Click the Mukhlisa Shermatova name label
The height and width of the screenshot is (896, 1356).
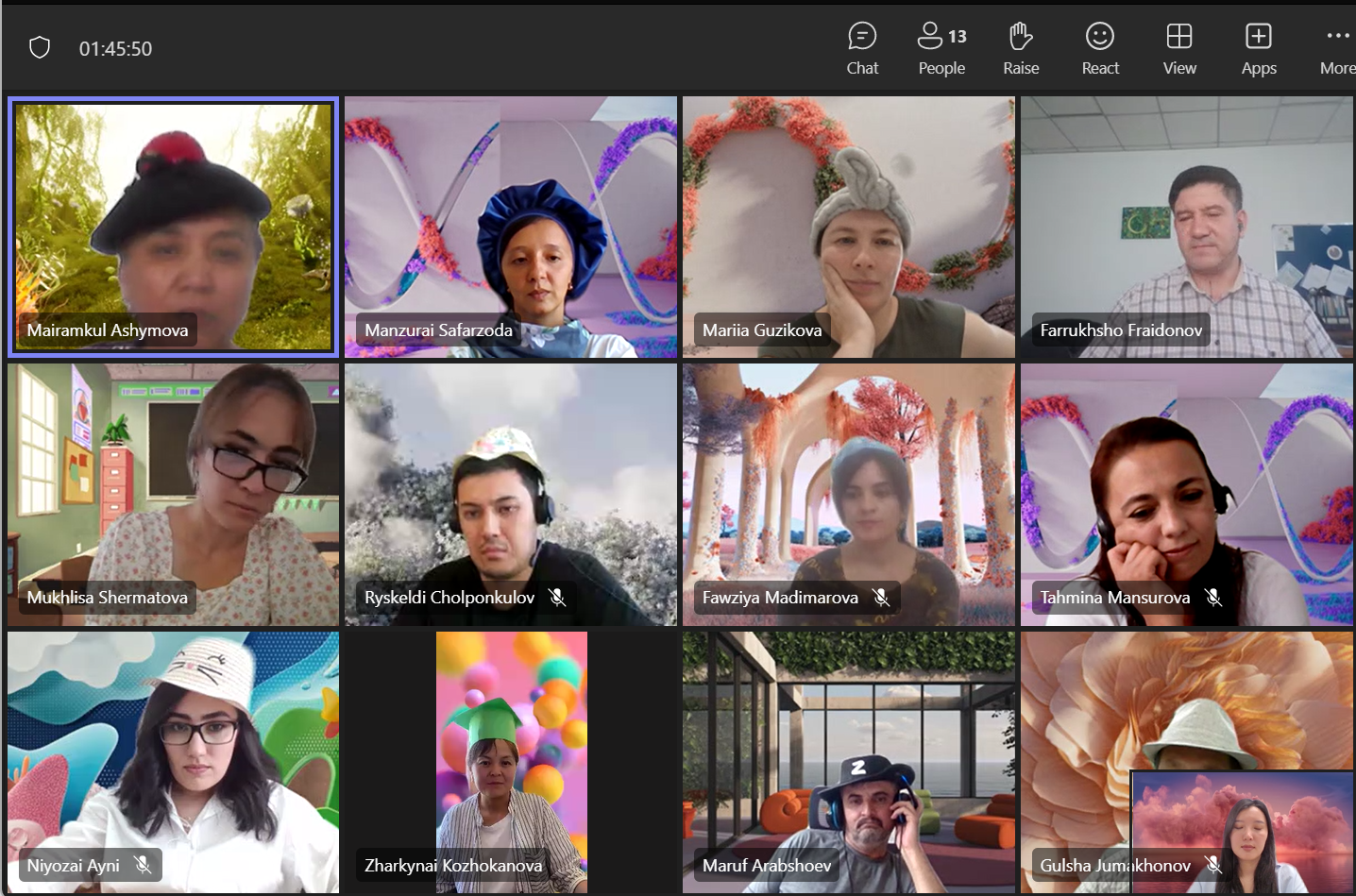click(x=107, y=598)
